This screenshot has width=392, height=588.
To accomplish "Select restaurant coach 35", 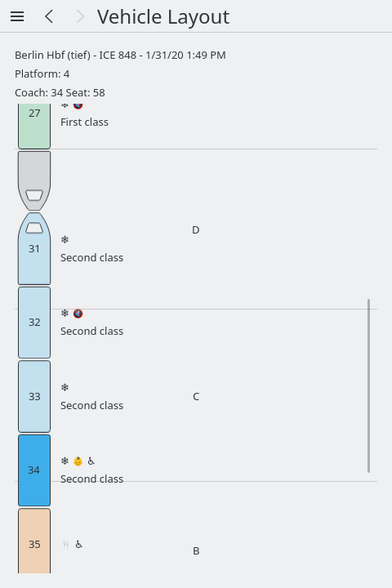I will pos(34,541).
